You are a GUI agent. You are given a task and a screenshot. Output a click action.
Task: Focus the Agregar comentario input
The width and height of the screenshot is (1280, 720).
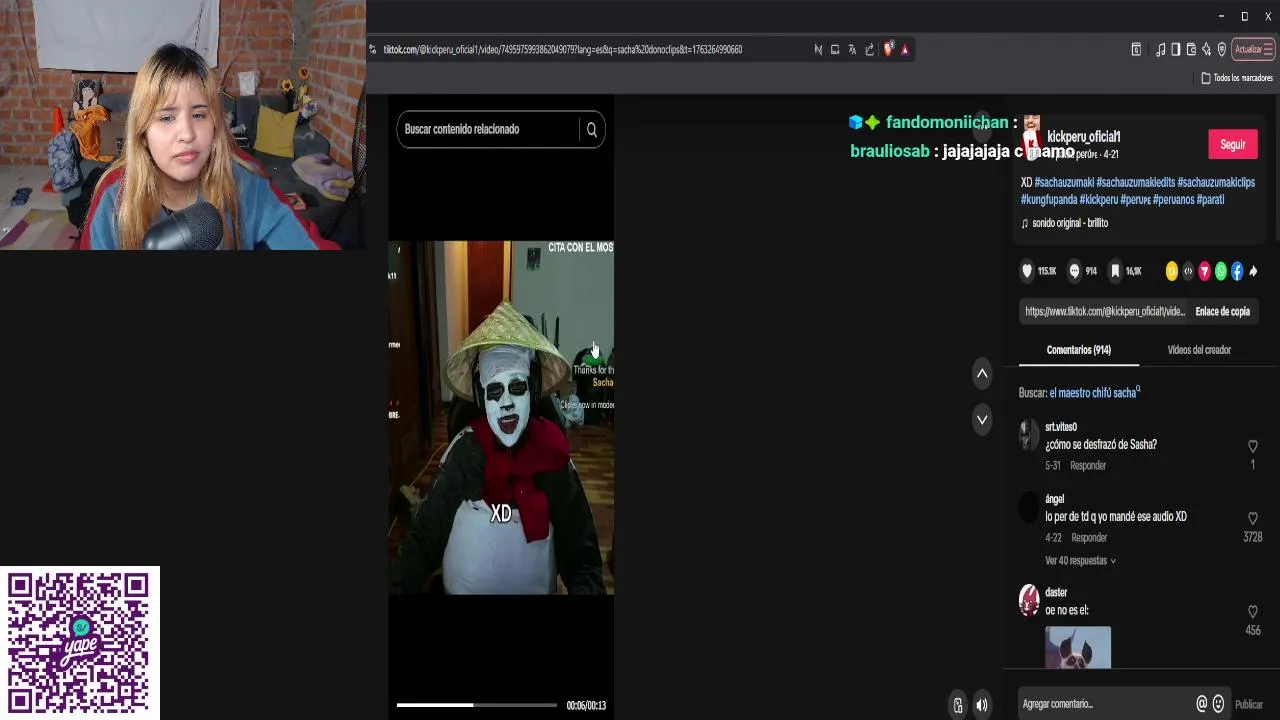pos(1106,704)
